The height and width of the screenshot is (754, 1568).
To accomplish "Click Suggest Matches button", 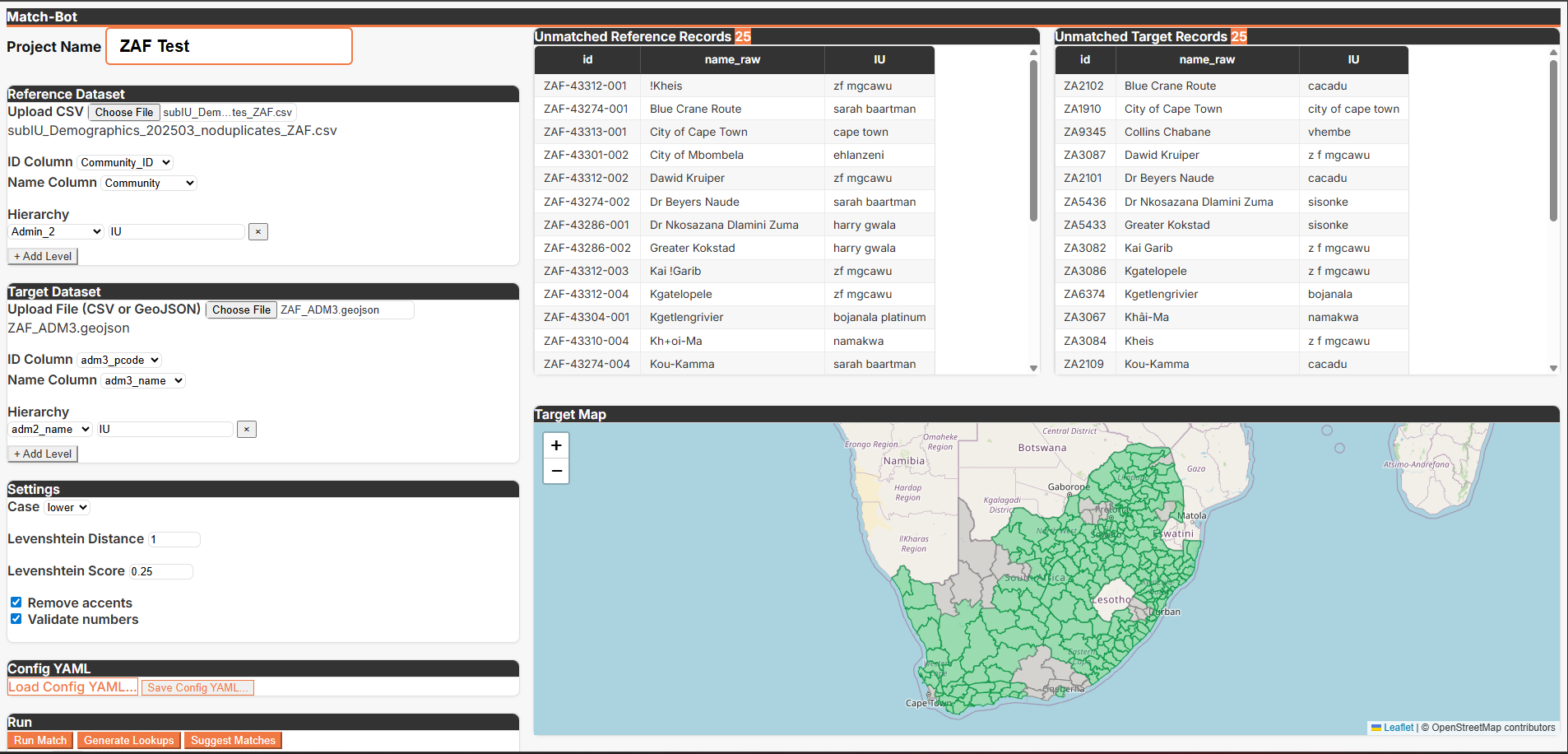I will [233, 741].
